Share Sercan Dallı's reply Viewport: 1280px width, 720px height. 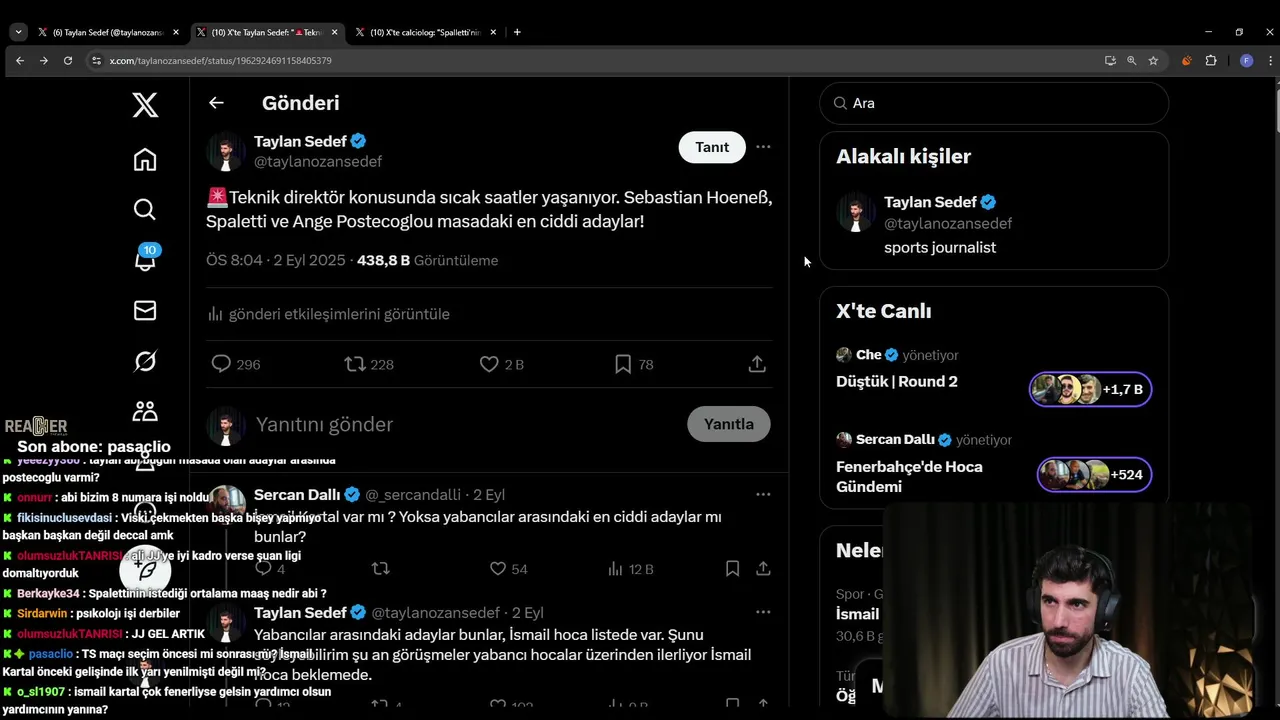click(763, 569)
